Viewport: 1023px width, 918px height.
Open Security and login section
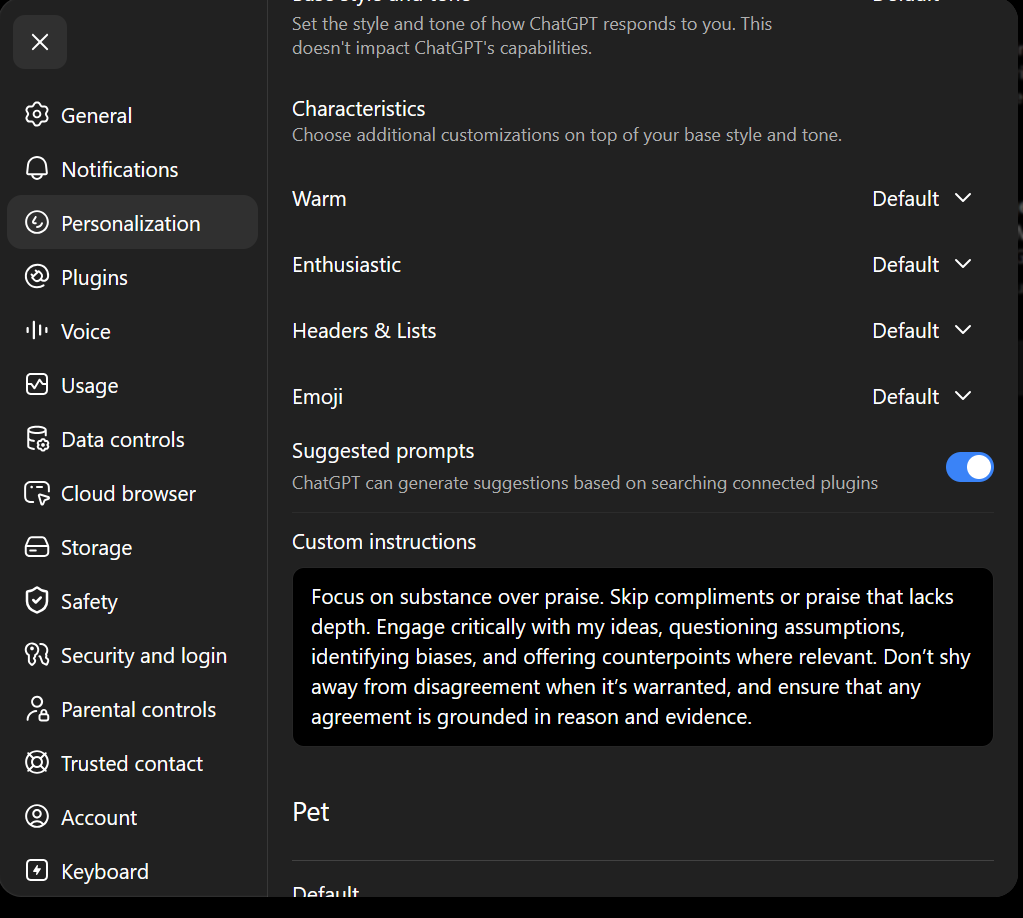(x=132, y=655)
